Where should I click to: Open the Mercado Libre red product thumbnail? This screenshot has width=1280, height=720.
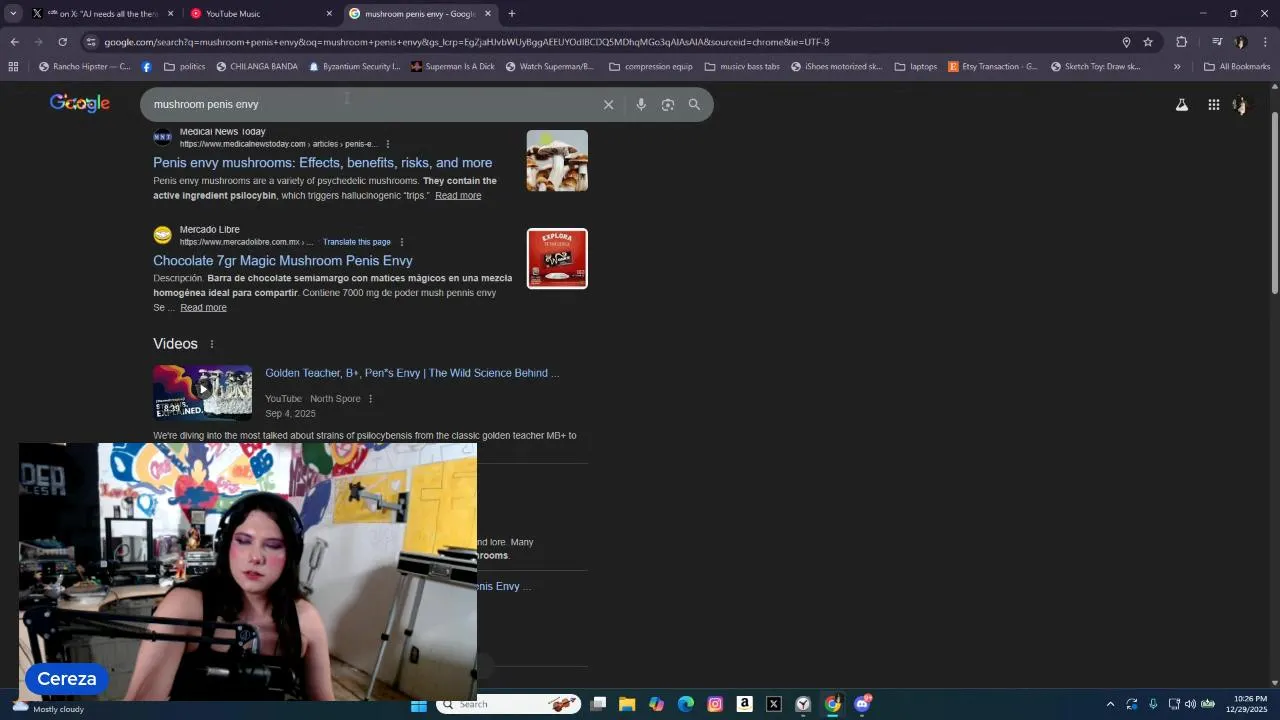pyautogui.click(x=557, y=259)
